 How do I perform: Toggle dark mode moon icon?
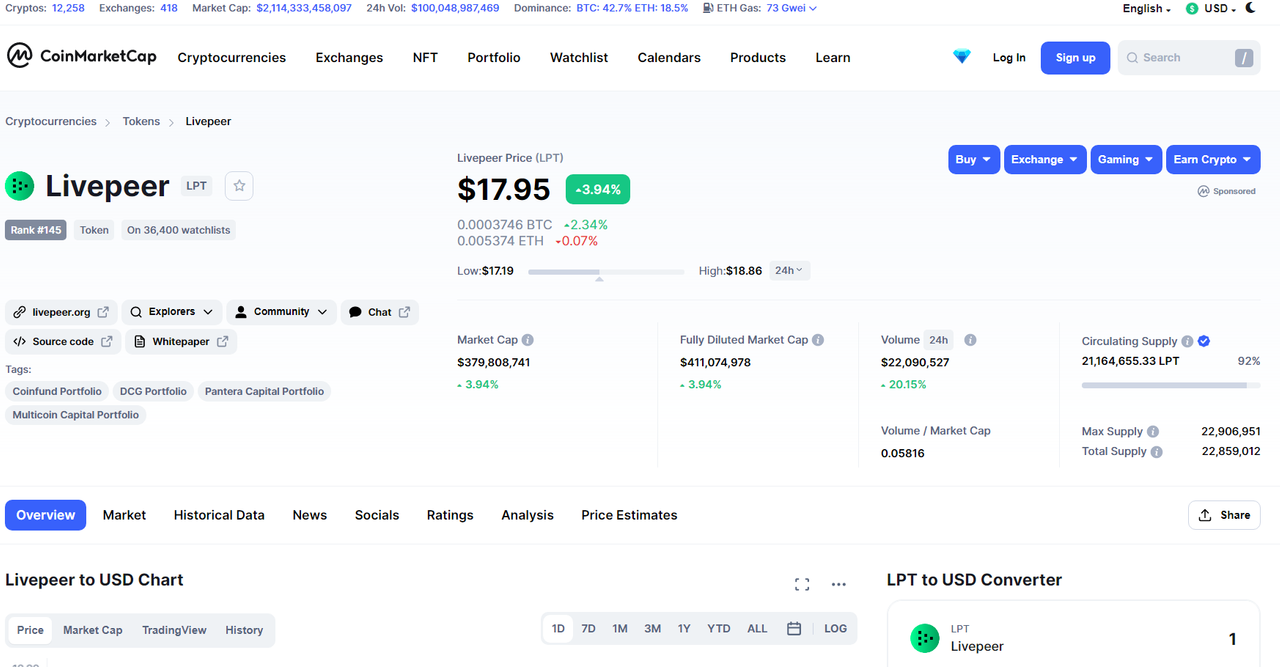[1250, 8]
